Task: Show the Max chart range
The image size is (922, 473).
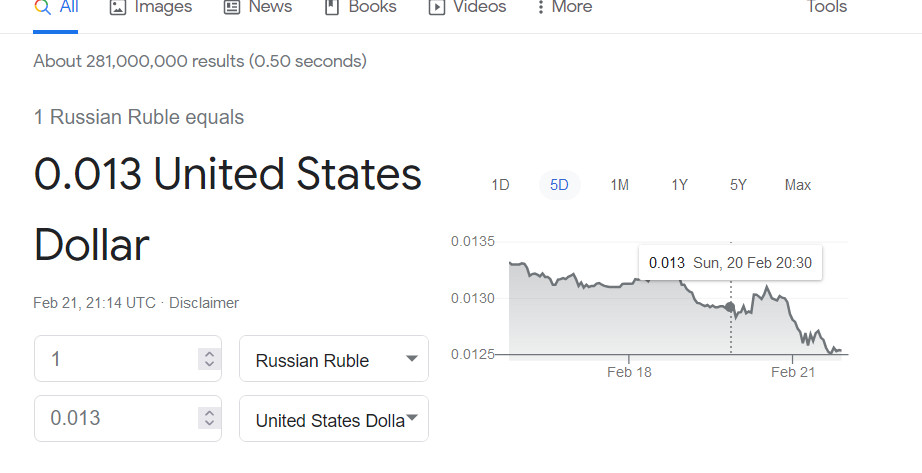Action: [x=798, y=185]
